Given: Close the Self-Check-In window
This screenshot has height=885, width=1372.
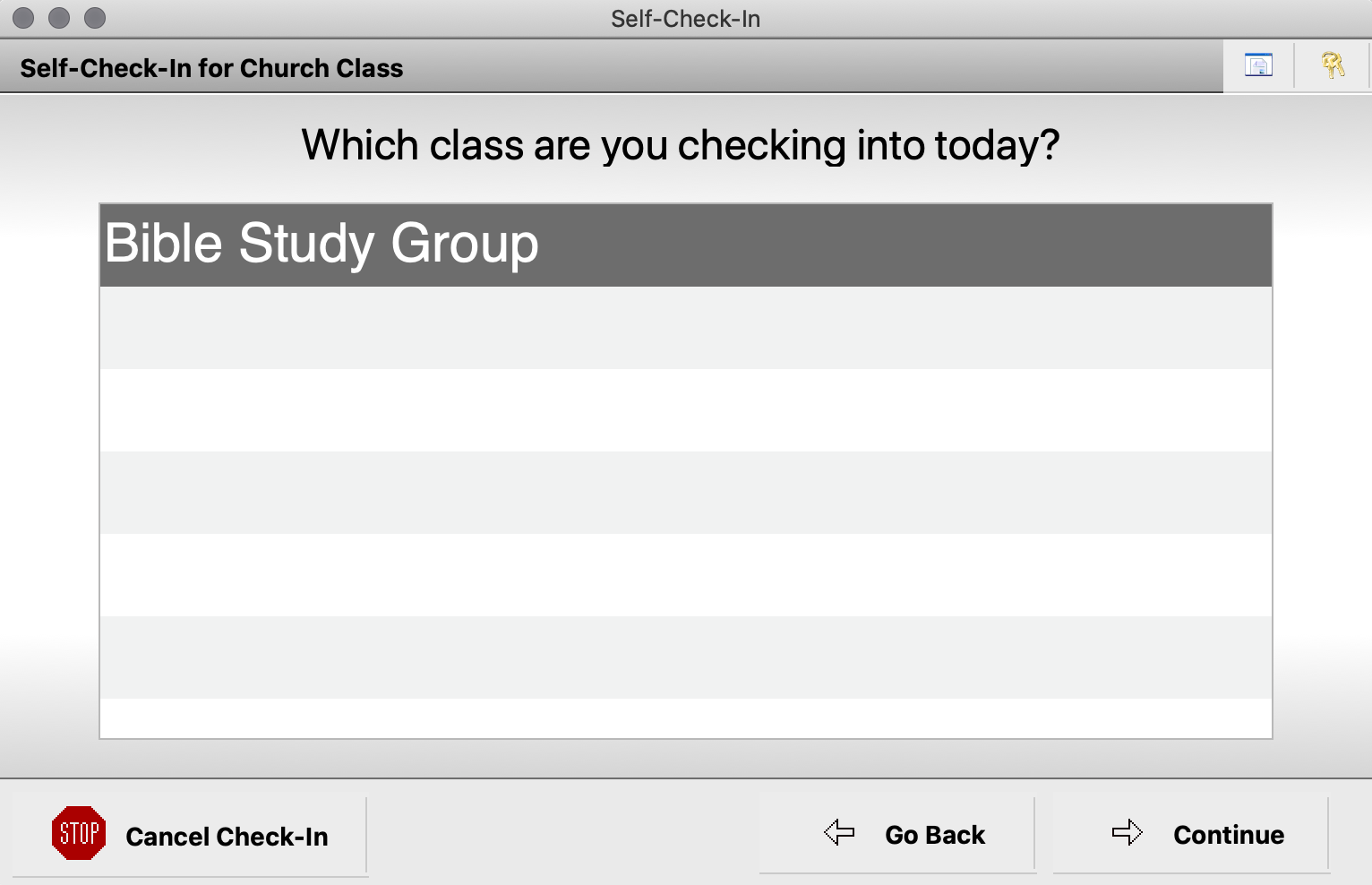Looking at the screenshot, I should [23, 18].
